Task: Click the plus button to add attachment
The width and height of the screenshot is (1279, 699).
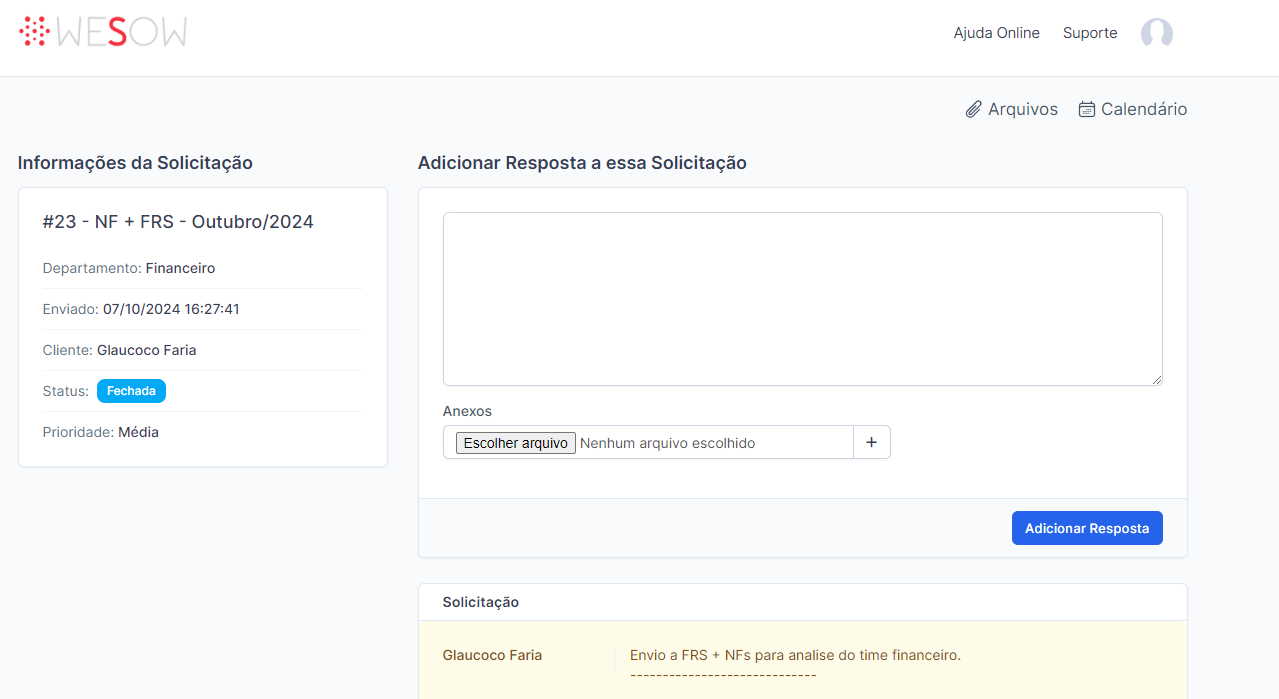Action: (x=871, y=442)
